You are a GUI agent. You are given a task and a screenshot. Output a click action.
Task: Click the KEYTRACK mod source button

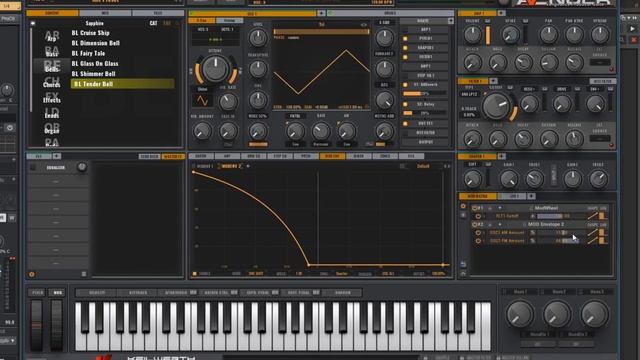138,293
